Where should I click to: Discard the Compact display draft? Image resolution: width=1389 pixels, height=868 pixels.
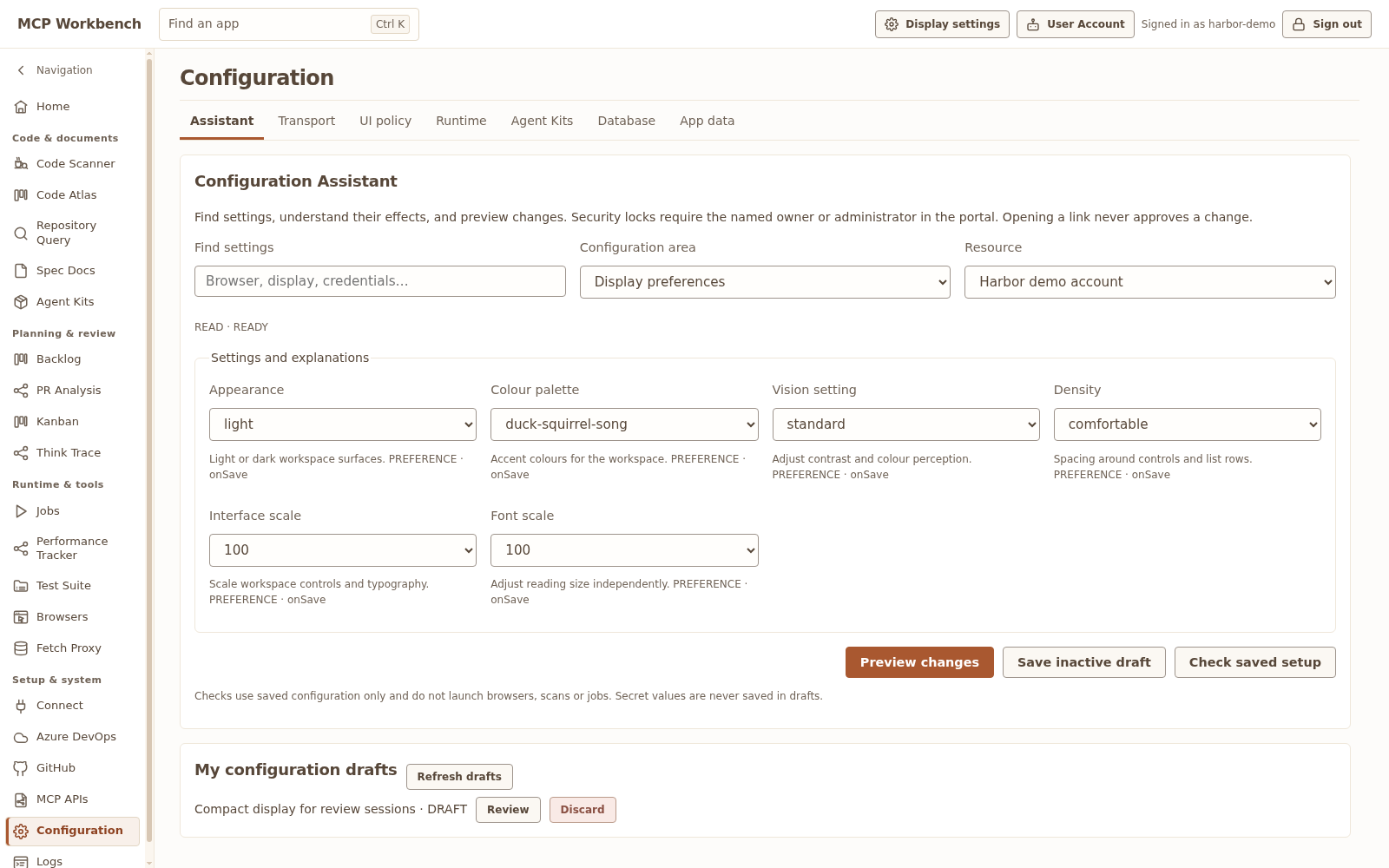coord(583,810)
